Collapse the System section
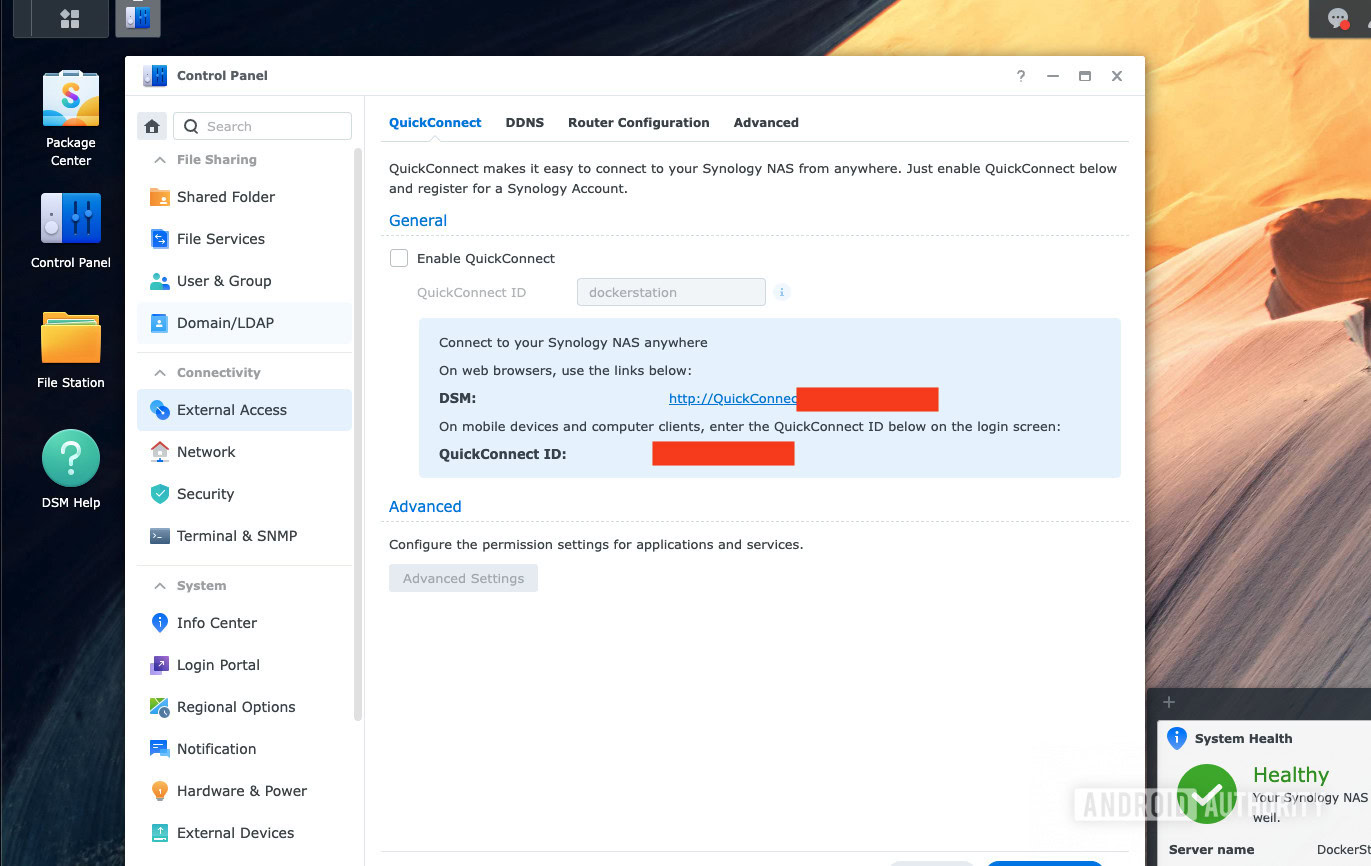Image resolution: width=1371 pixels, height=866 pixels. [160, 586]
